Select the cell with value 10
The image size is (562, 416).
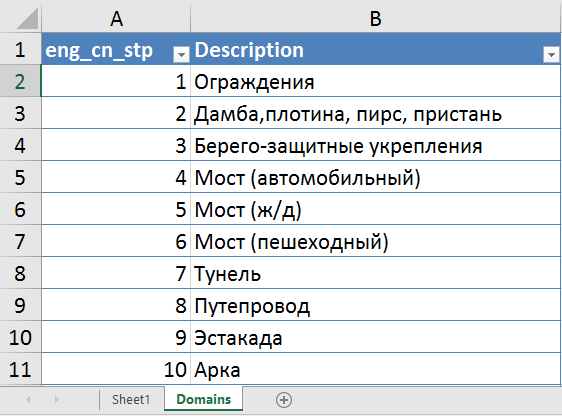click(x=116, y=369)
